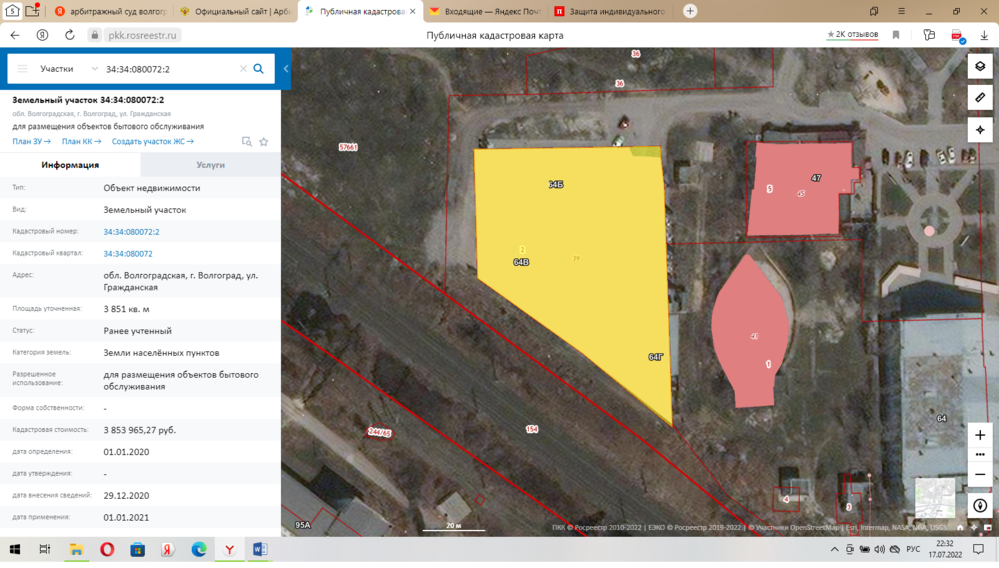Open Microsoft Word from the taskbar
The width and height of the screenshot is (999, 568).
pos(260,550)
